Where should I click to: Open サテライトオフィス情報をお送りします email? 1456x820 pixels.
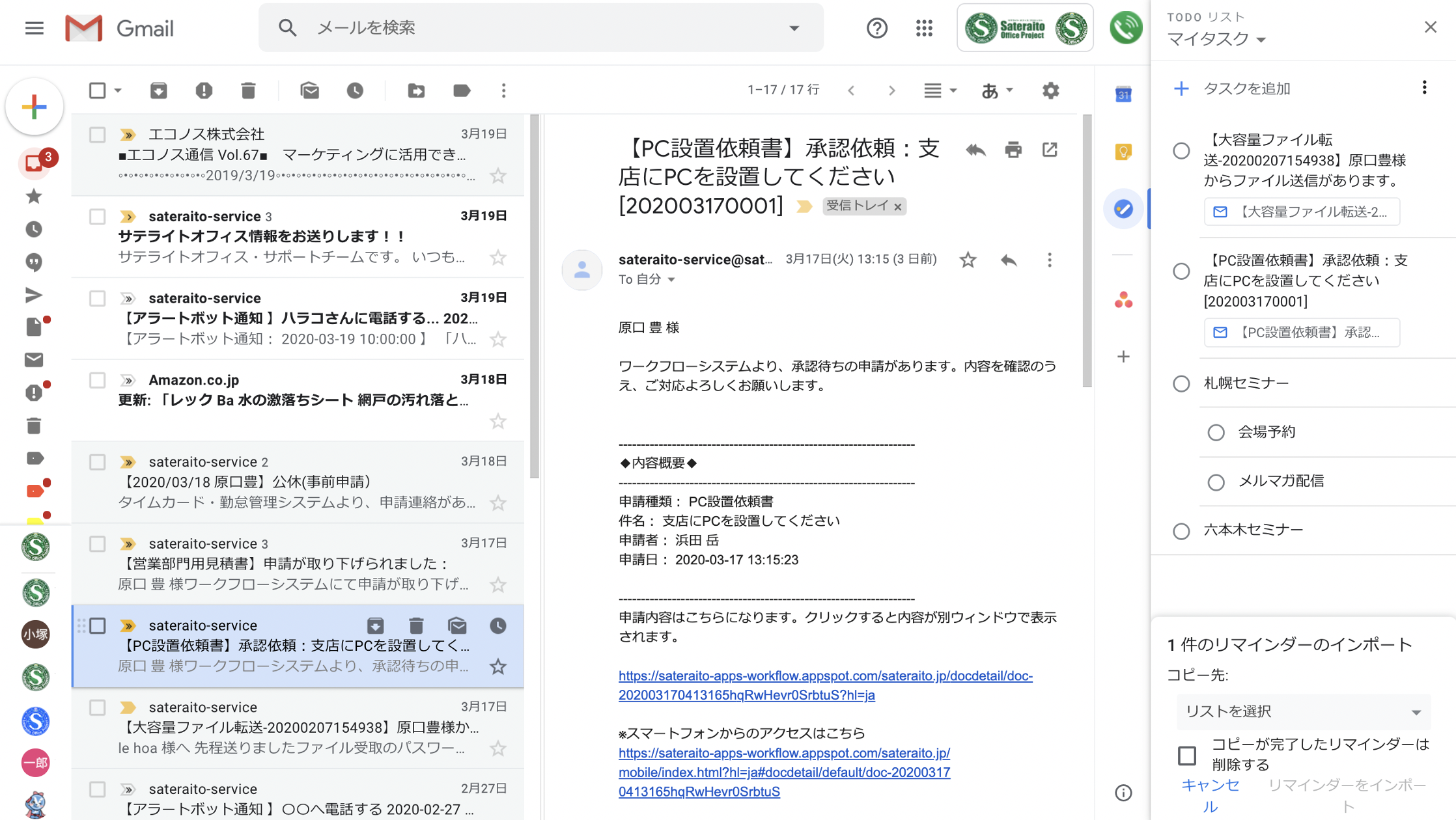pos(298,237)
